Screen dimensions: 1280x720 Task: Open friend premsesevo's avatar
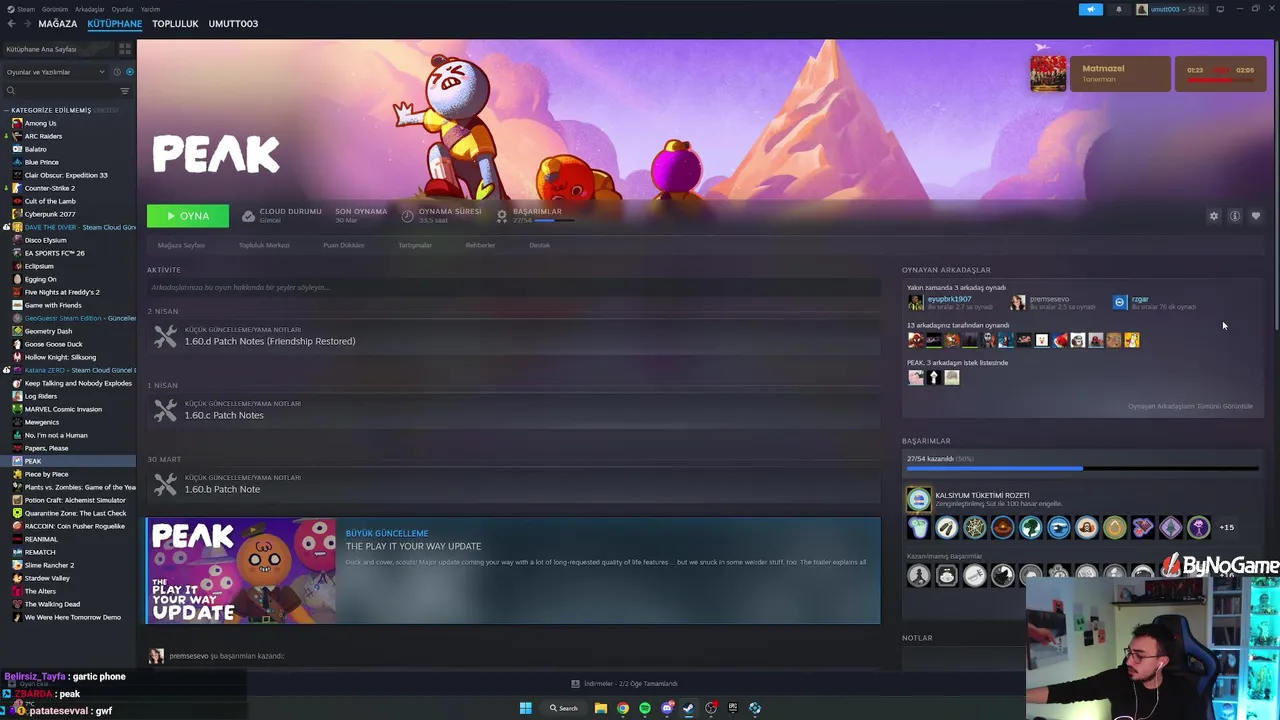1018,302
